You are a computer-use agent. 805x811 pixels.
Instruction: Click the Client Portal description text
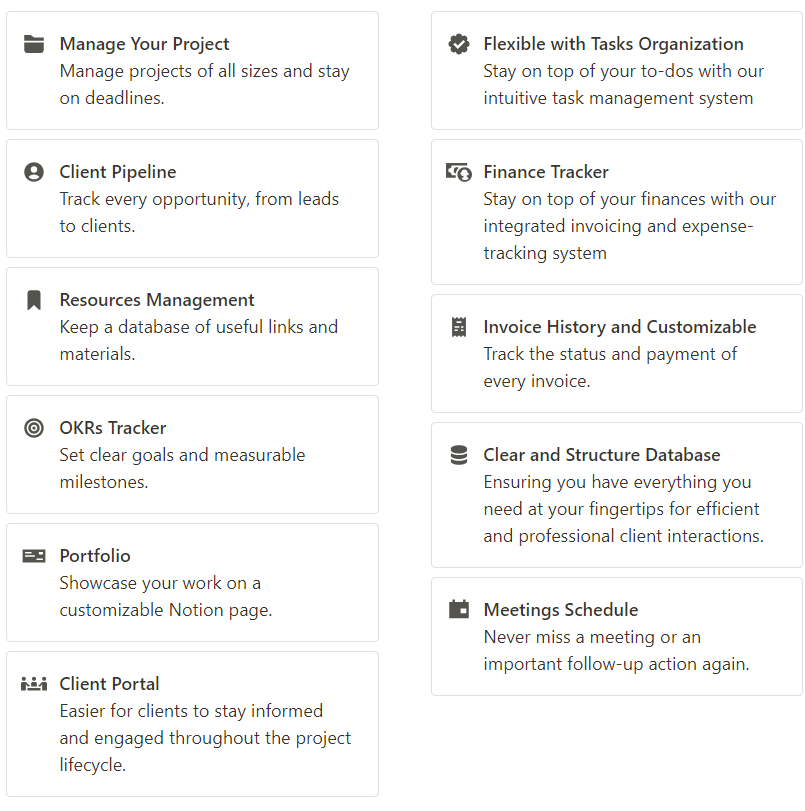click(205, 738)
